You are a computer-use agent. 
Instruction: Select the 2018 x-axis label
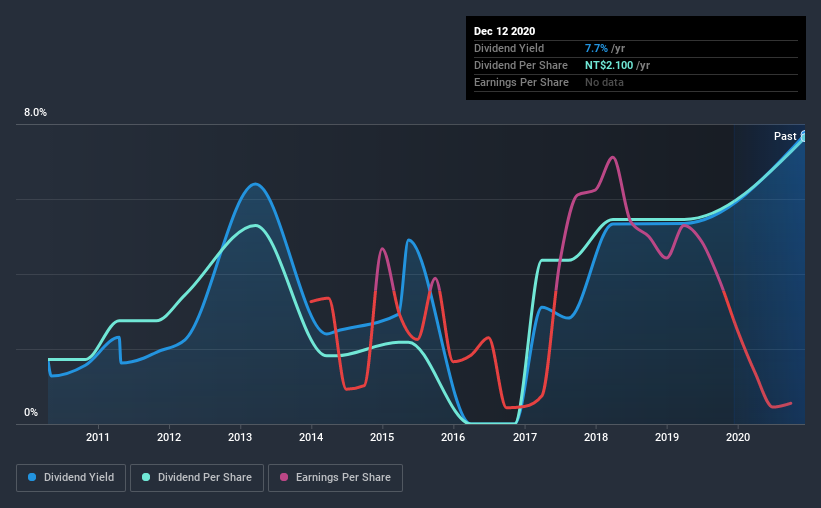pyautogui.click(x=596, y=437)
